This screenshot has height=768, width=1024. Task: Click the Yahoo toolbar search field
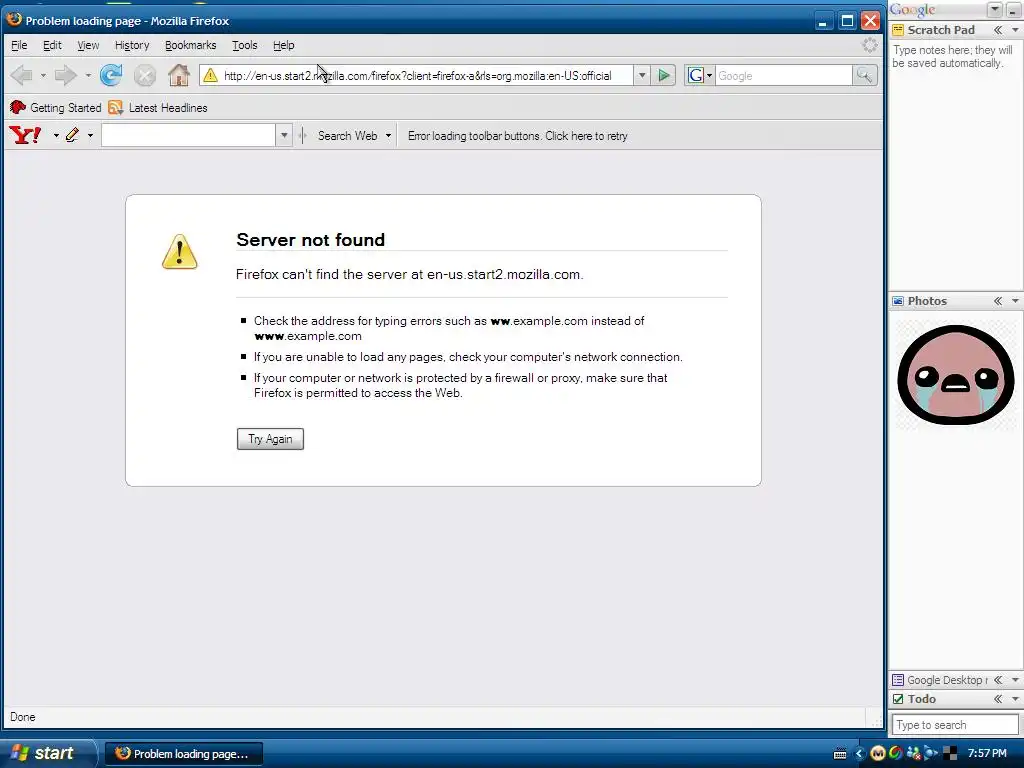(x=189, y=136)
